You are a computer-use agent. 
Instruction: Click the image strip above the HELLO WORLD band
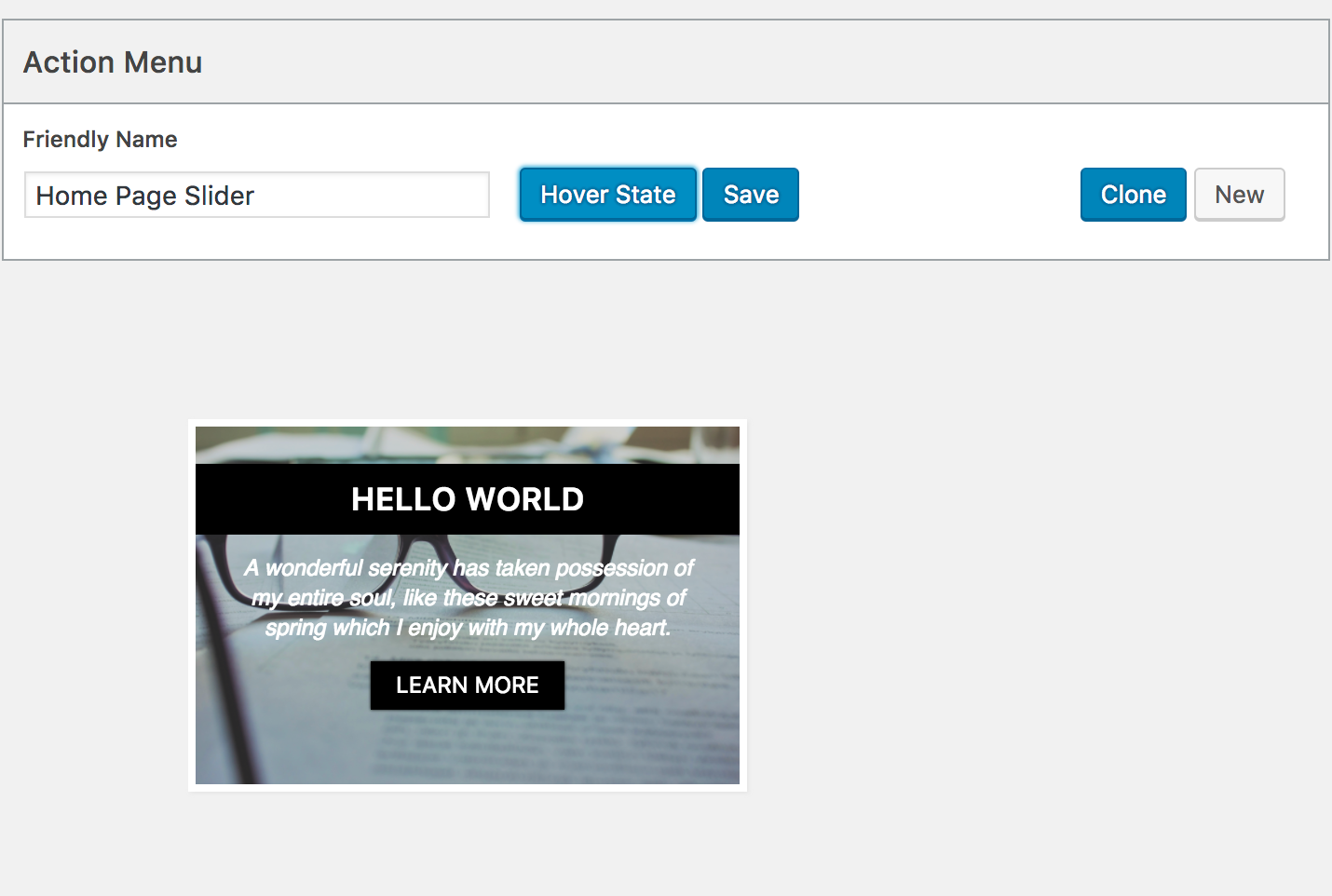pos(466,444)
